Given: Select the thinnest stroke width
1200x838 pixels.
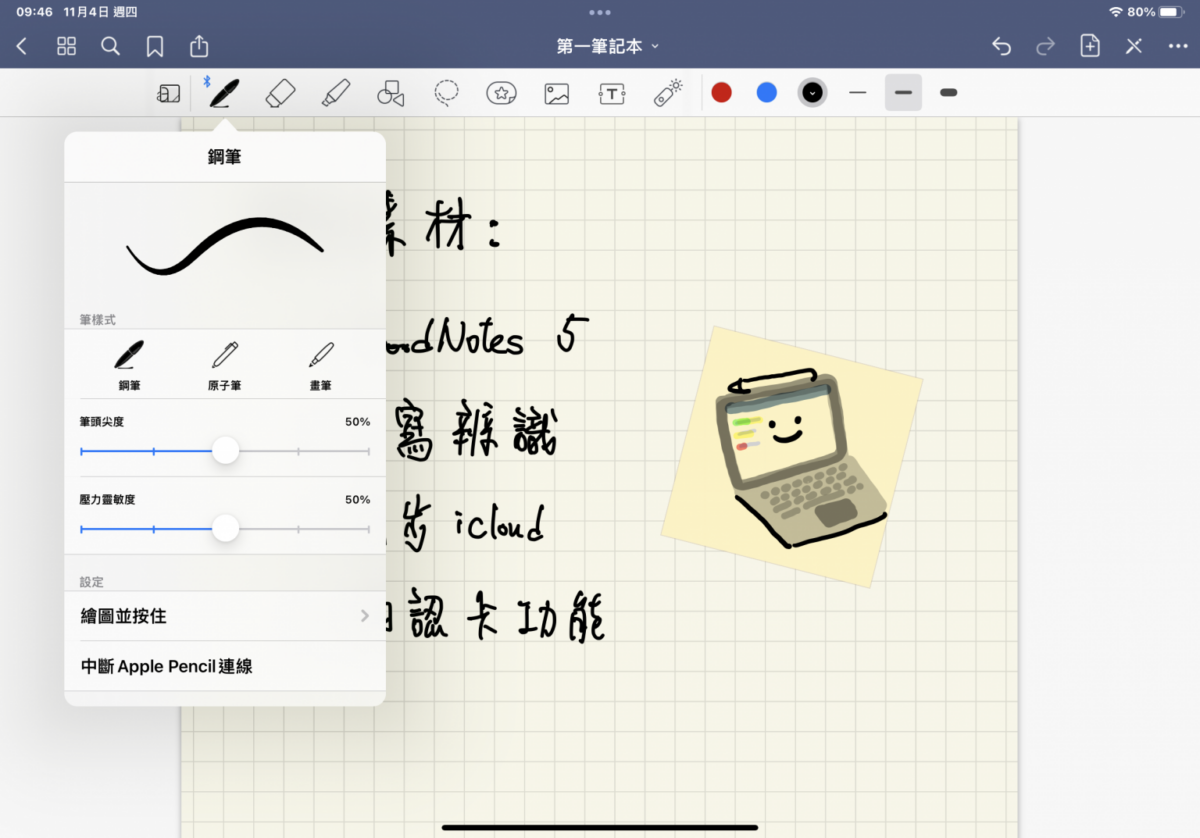Looking at the screenshot, I should pos(857,93).
